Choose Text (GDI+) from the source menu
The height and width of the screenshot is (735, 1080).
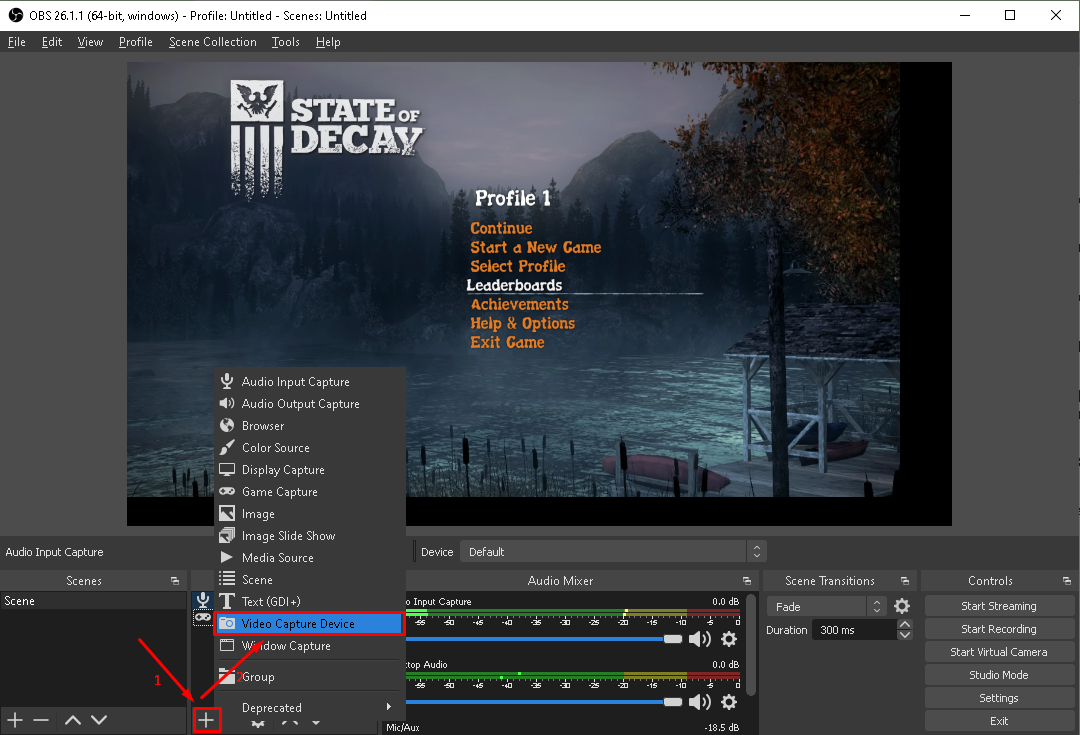pyautogui.click(x=309, y=601)
